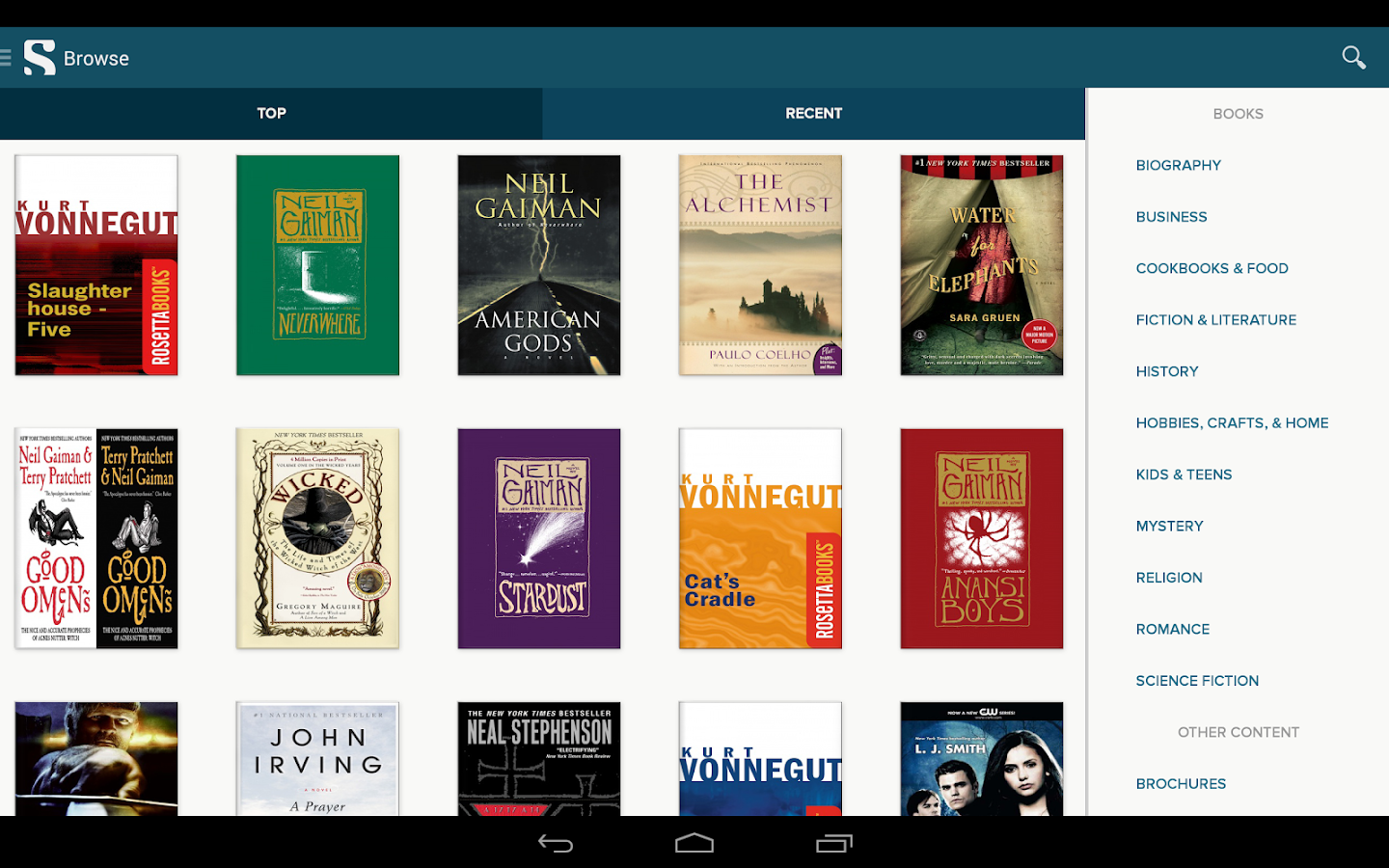This screenshot has height=868, width=1389.
Task: Browse the Romance category
Action: click(x=1173, y=629)
